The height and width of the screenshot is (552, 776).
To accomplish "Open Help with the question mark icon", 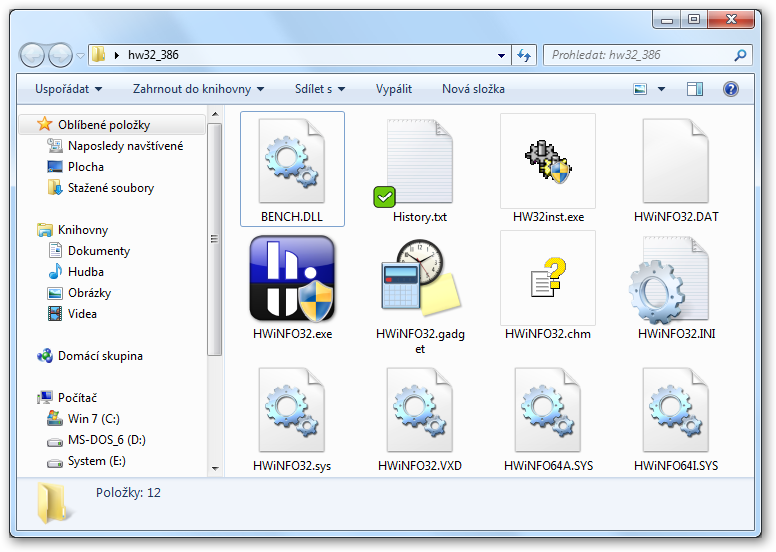I will (x=730, y=89).
